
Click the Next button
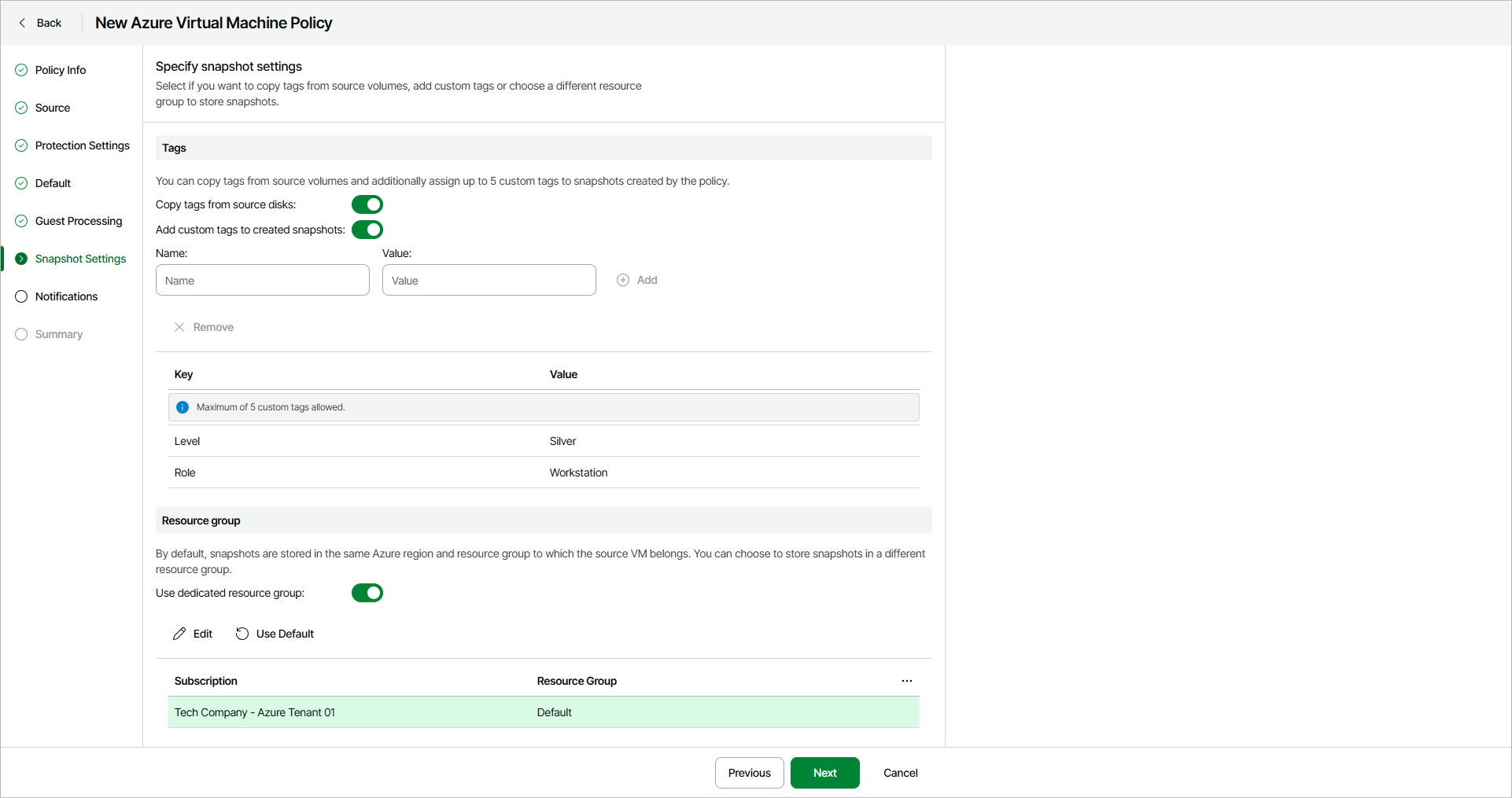tap(824, 773)
